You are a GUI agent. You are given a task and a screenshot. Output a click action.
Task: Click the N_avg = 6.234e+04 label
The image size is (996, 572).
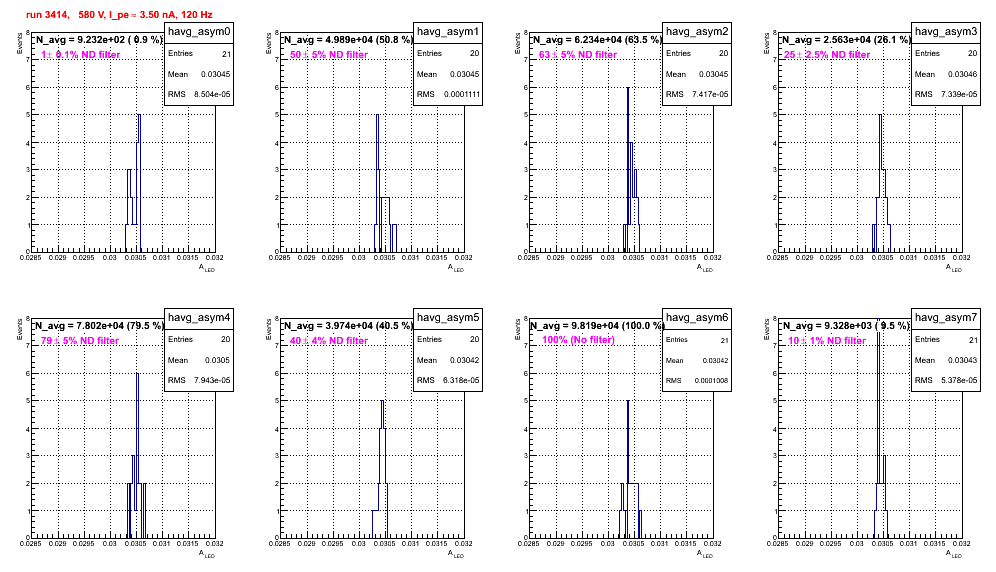[x=597, y=40]
